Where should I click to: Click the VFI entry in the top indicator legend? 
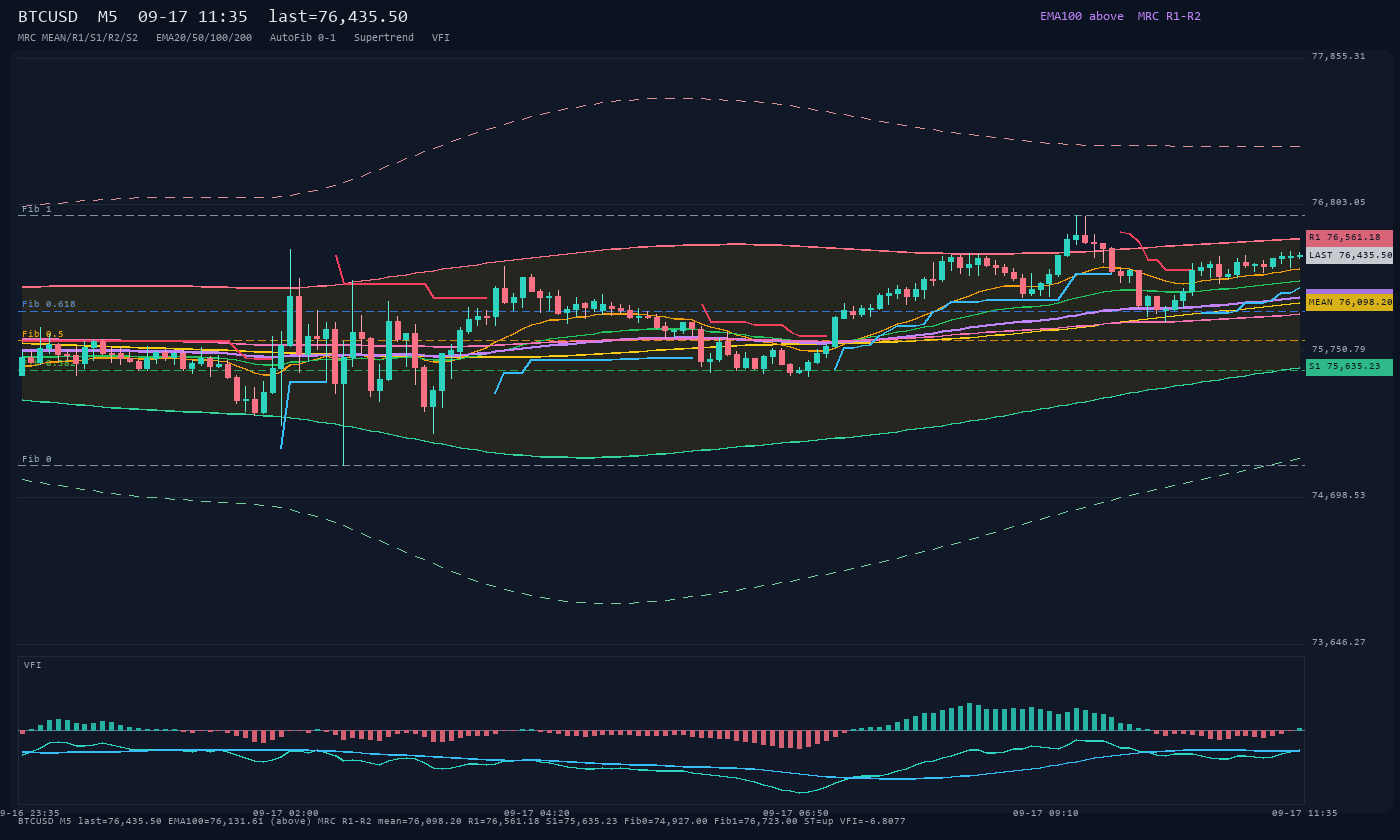pyautogui.click(x=441, y=38)
